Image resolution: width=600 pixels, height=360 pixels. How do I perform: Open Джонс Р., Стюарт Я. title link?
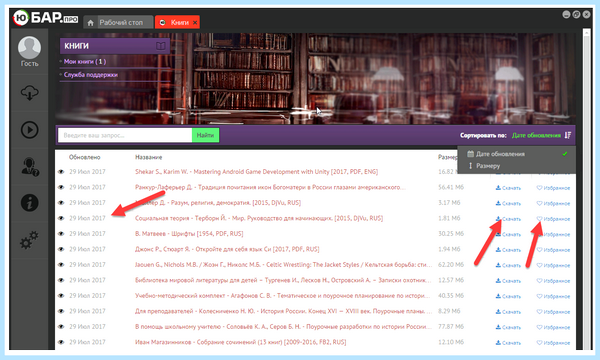click(227, 249)
